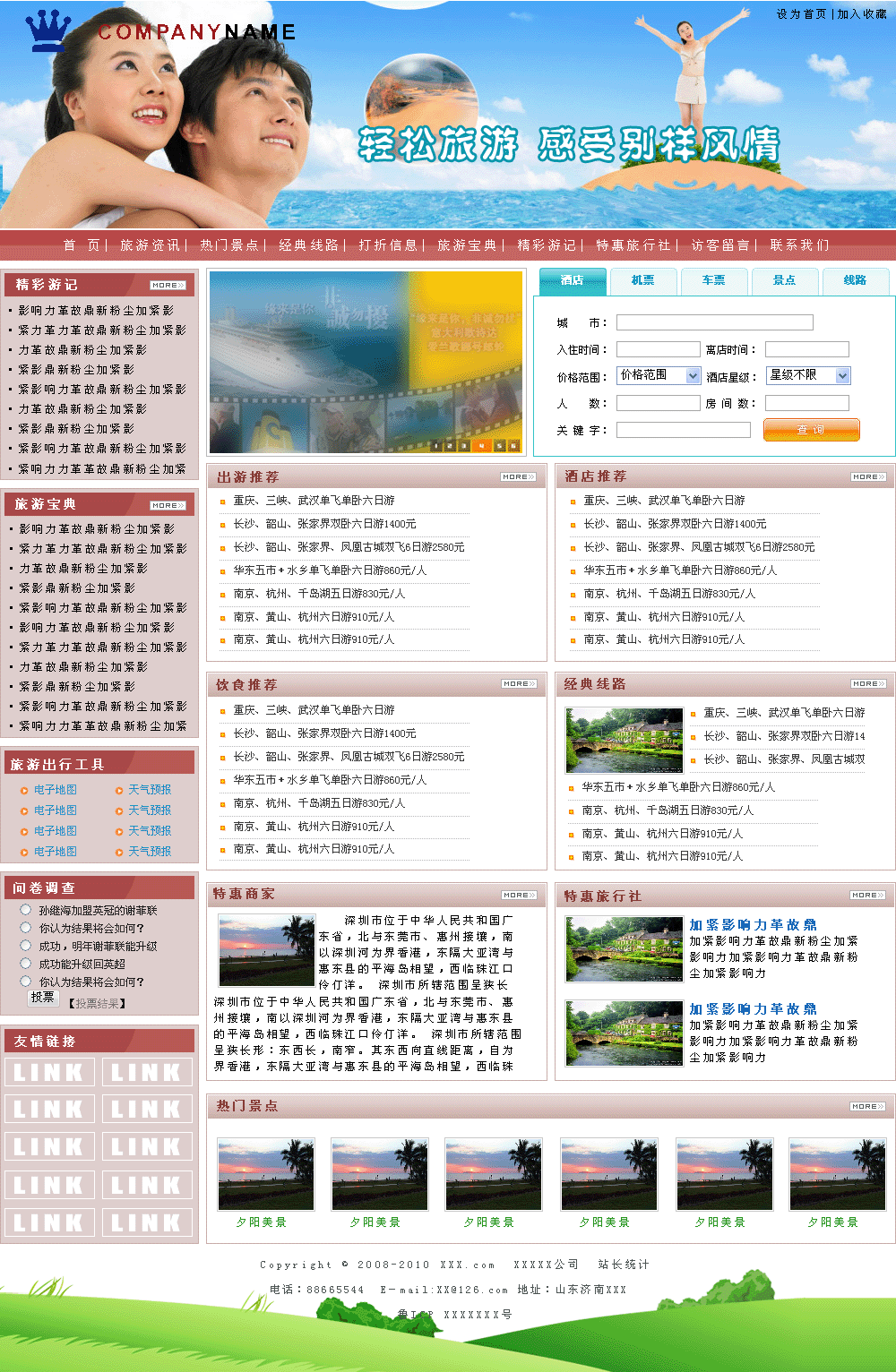Submit the survey with 投票 button

tap(43, 998)
